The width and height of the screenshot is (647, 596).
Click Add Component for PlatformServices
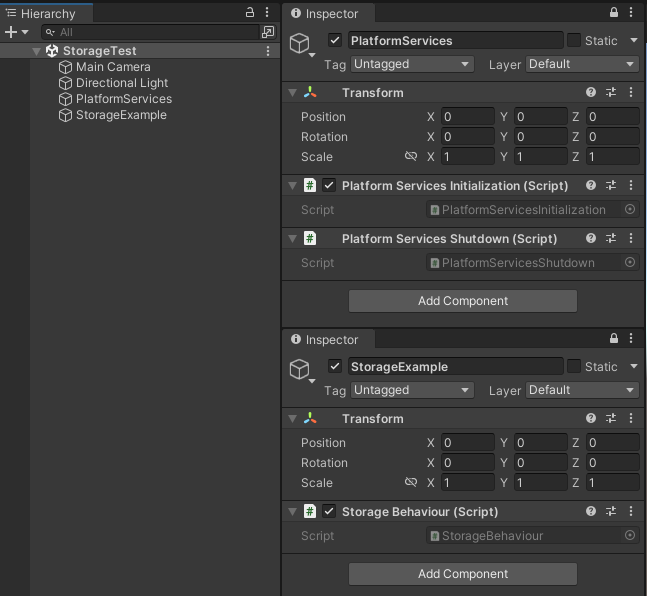(x=463, y=301)
